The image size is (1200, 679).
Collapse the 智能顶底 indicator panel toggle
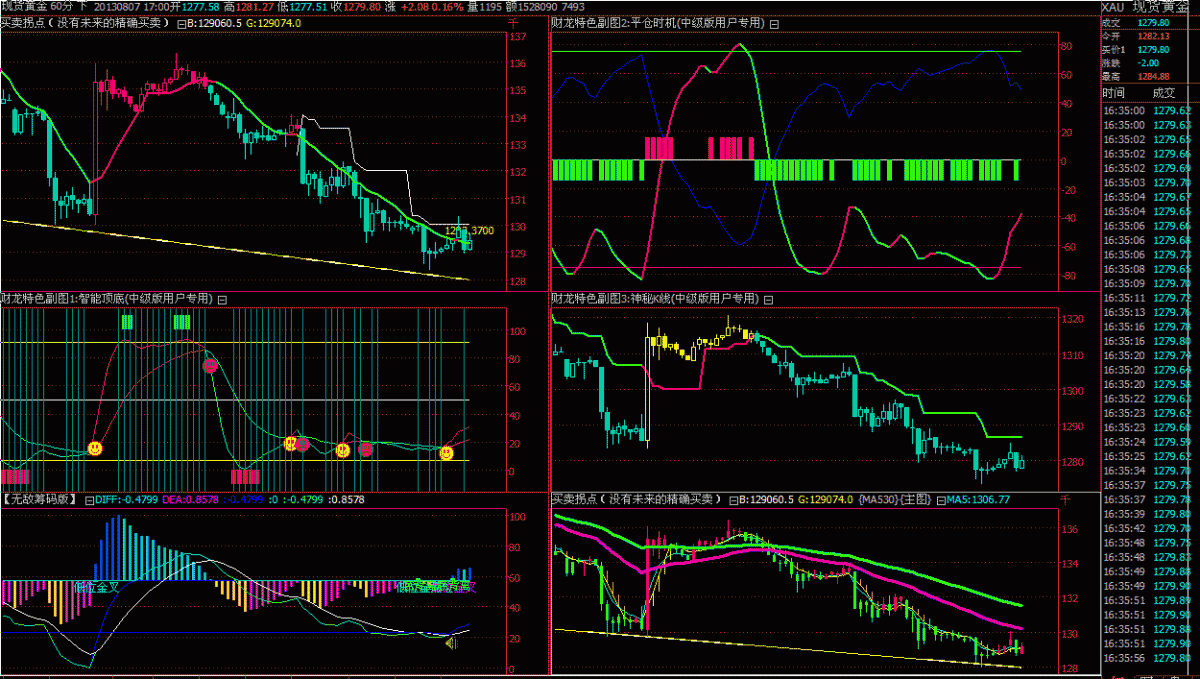(222, 298)
